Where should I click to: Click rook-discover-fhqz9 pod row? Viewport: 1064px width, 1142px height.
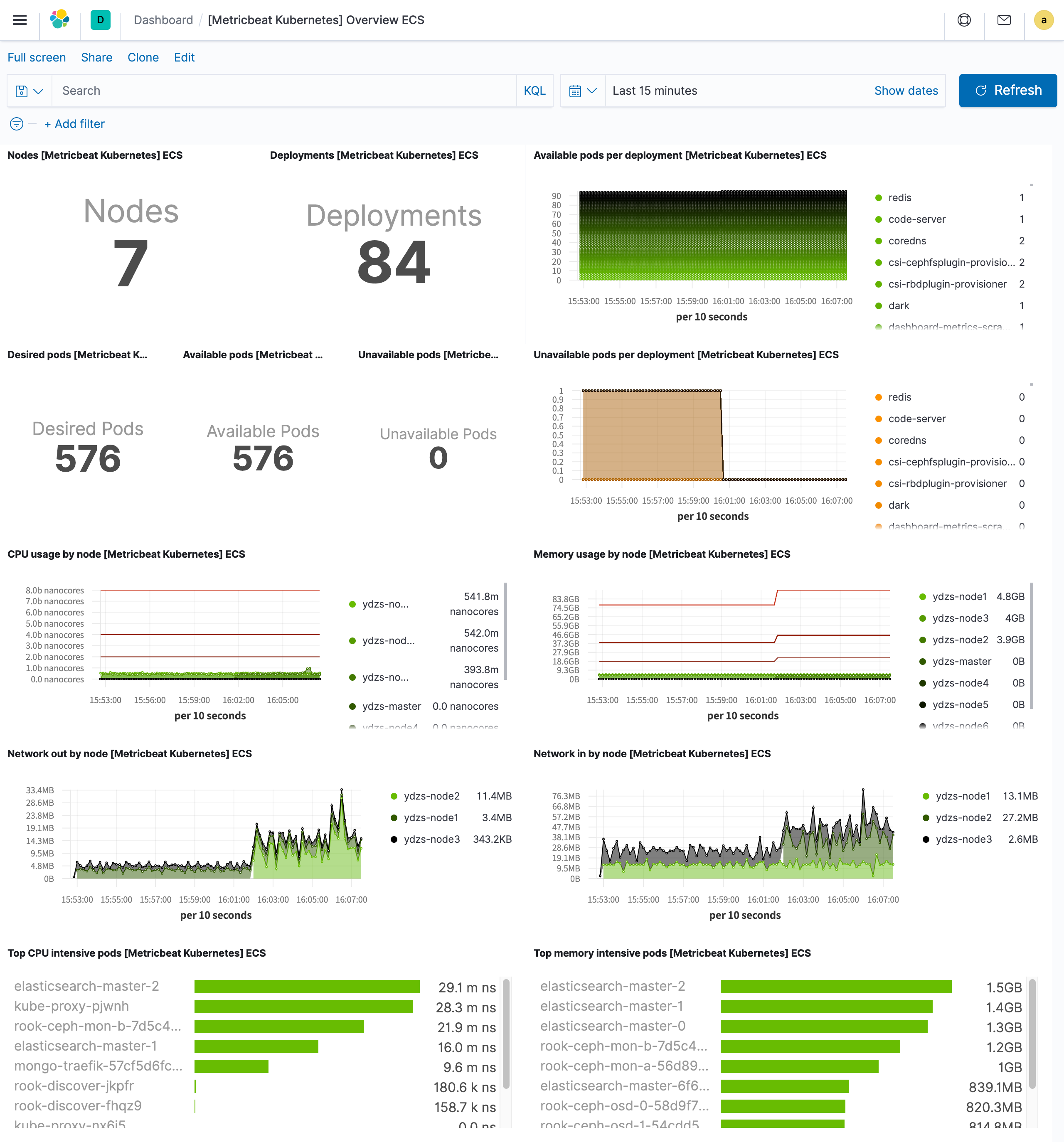click(x=255, y=1106)
